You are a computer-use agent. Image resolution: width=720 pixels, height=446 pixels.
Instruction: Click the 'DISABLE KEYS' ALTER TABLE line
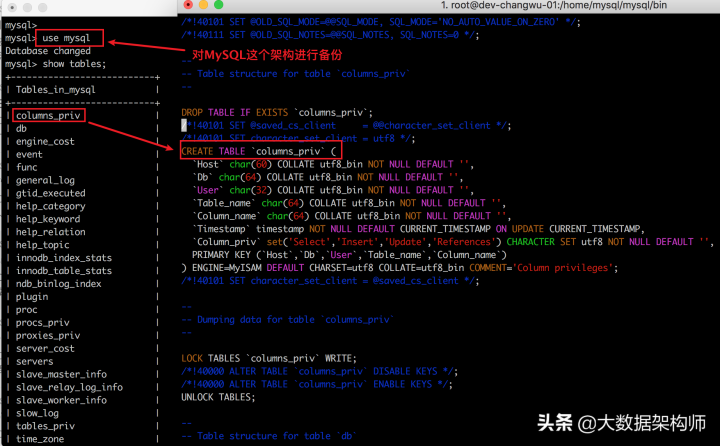click(x=320, y=371)
